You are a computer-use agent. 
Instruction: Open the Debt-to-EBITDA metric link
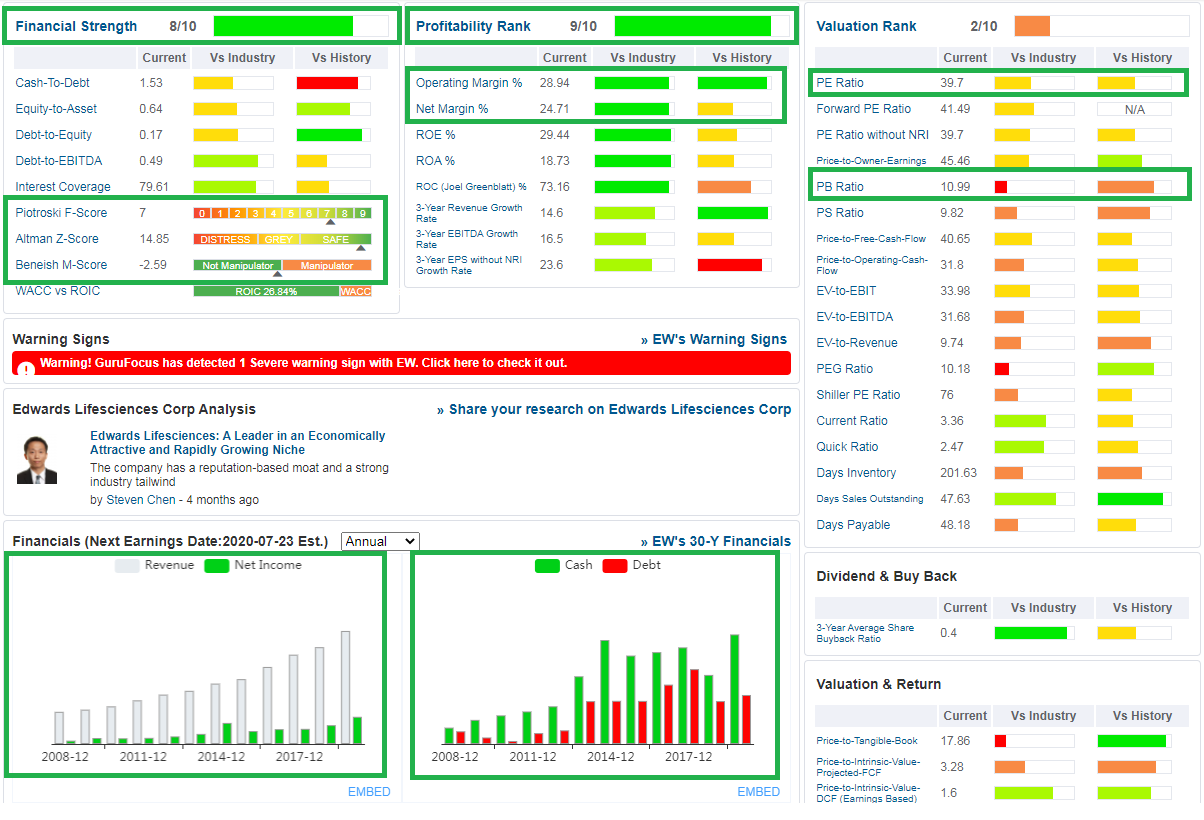pos(59,161)
